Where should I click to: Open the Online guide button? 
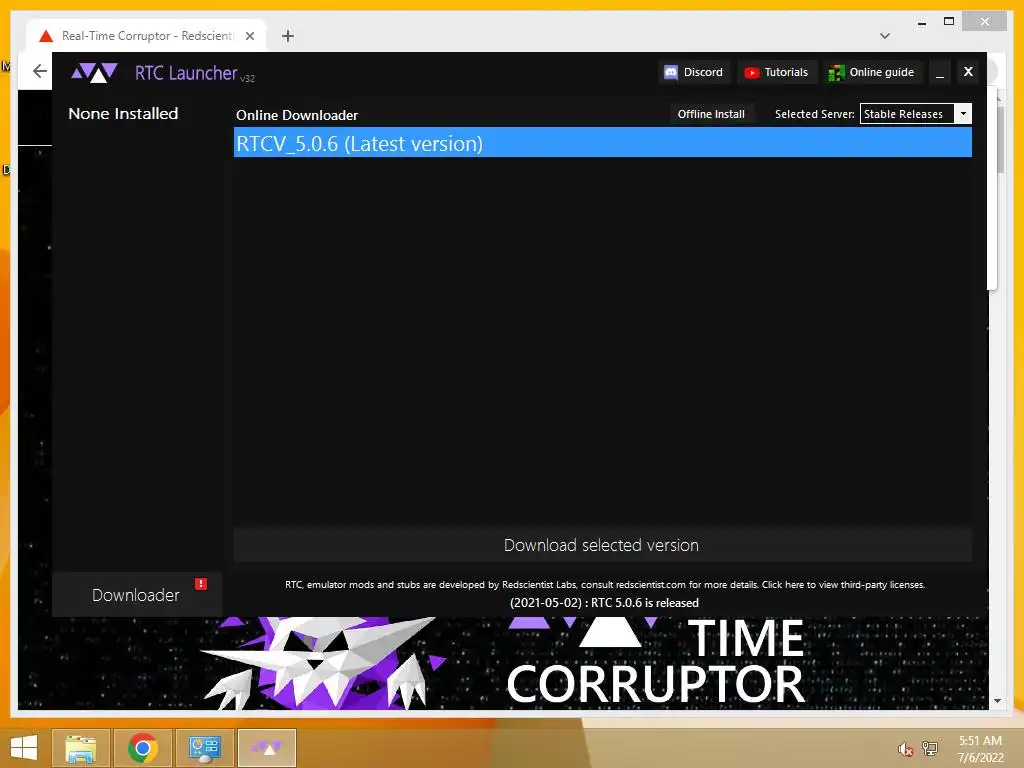tap(872, 72)
